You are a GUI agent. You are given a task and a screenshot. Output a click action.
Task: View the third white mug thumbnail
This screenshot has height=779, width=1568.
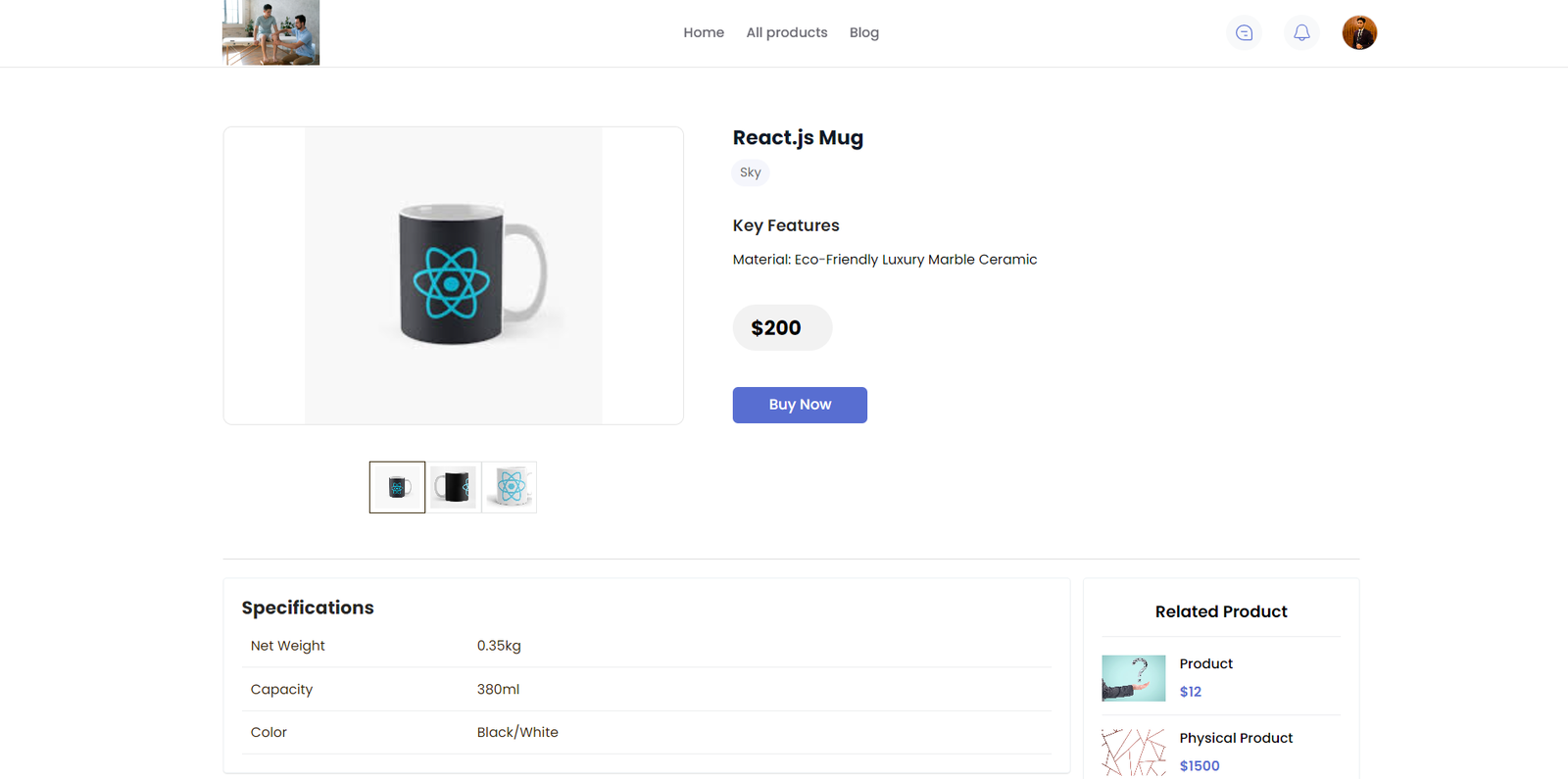tap(510, 487)
